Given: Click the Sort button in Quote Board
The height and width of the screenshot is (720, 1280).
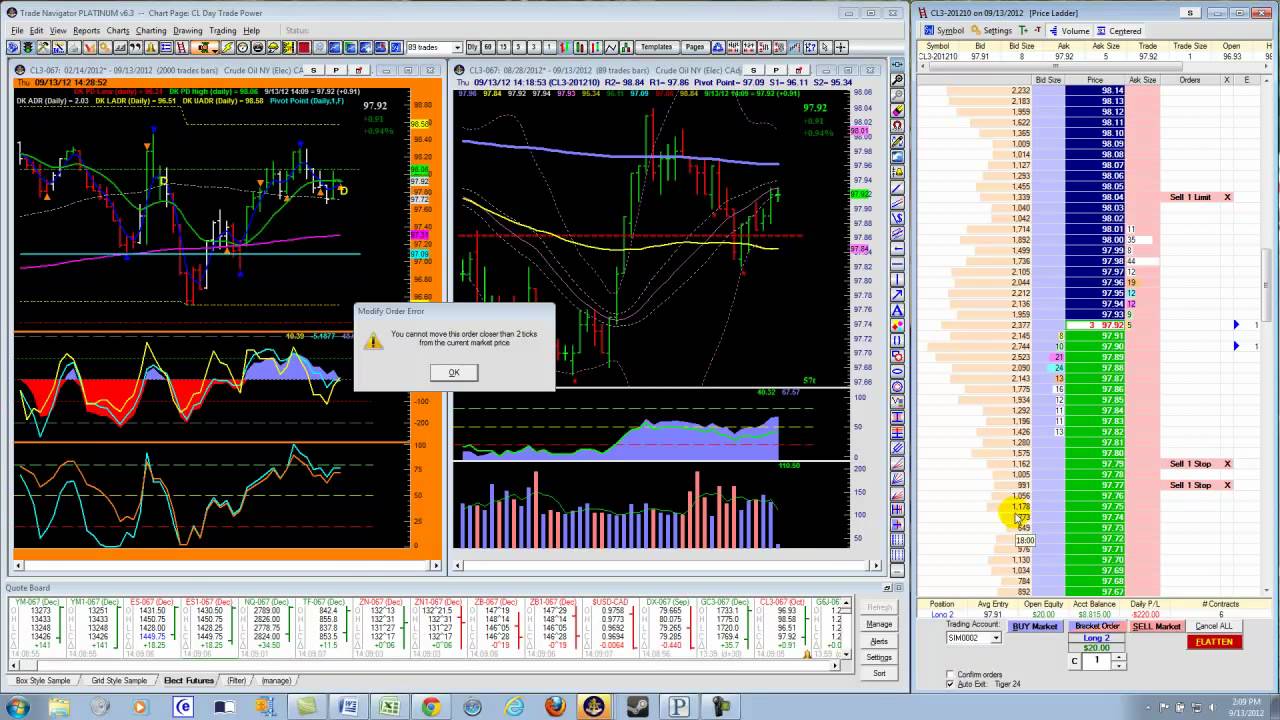Looking at the screenshot, I should pos(879,673).
